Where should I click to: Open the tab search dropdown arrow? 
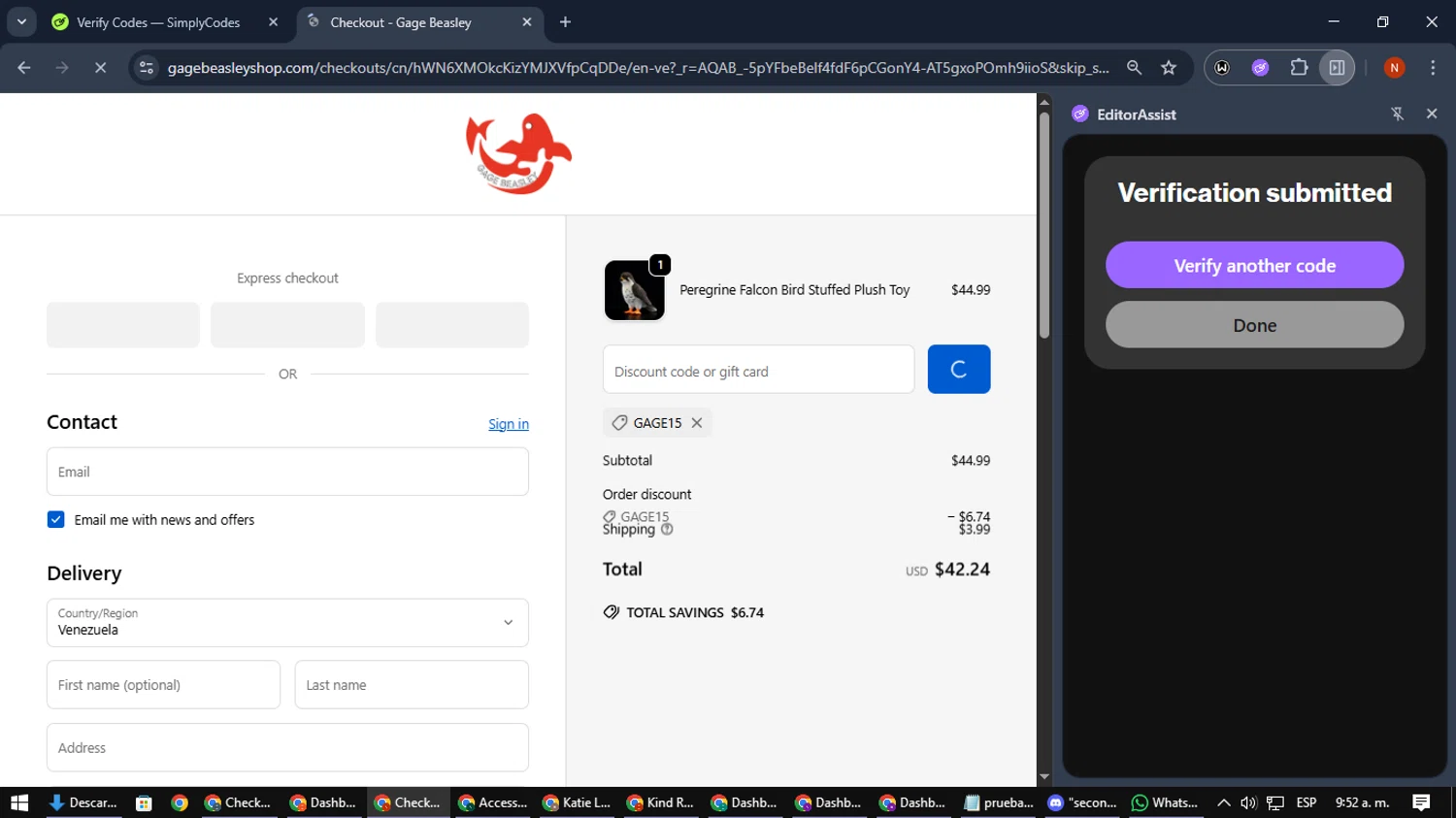tap(21, 21)
